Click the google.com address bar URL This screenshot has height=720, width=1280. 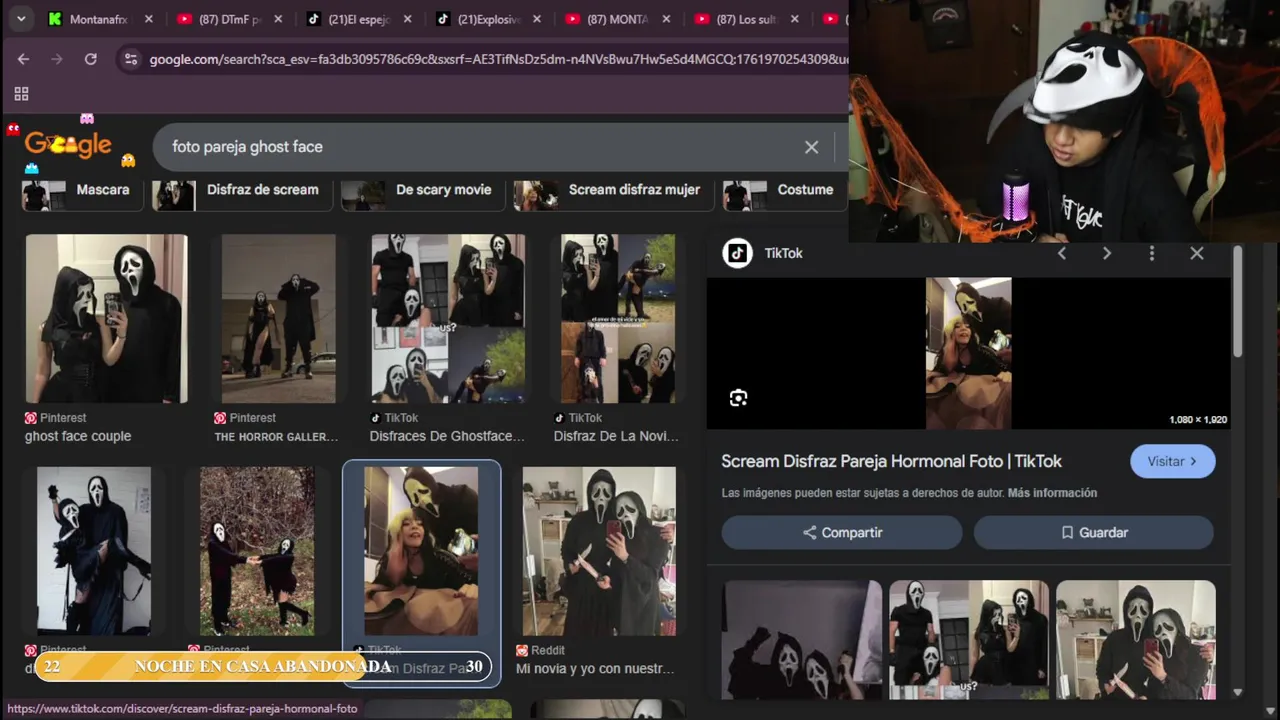pos(497,59)
